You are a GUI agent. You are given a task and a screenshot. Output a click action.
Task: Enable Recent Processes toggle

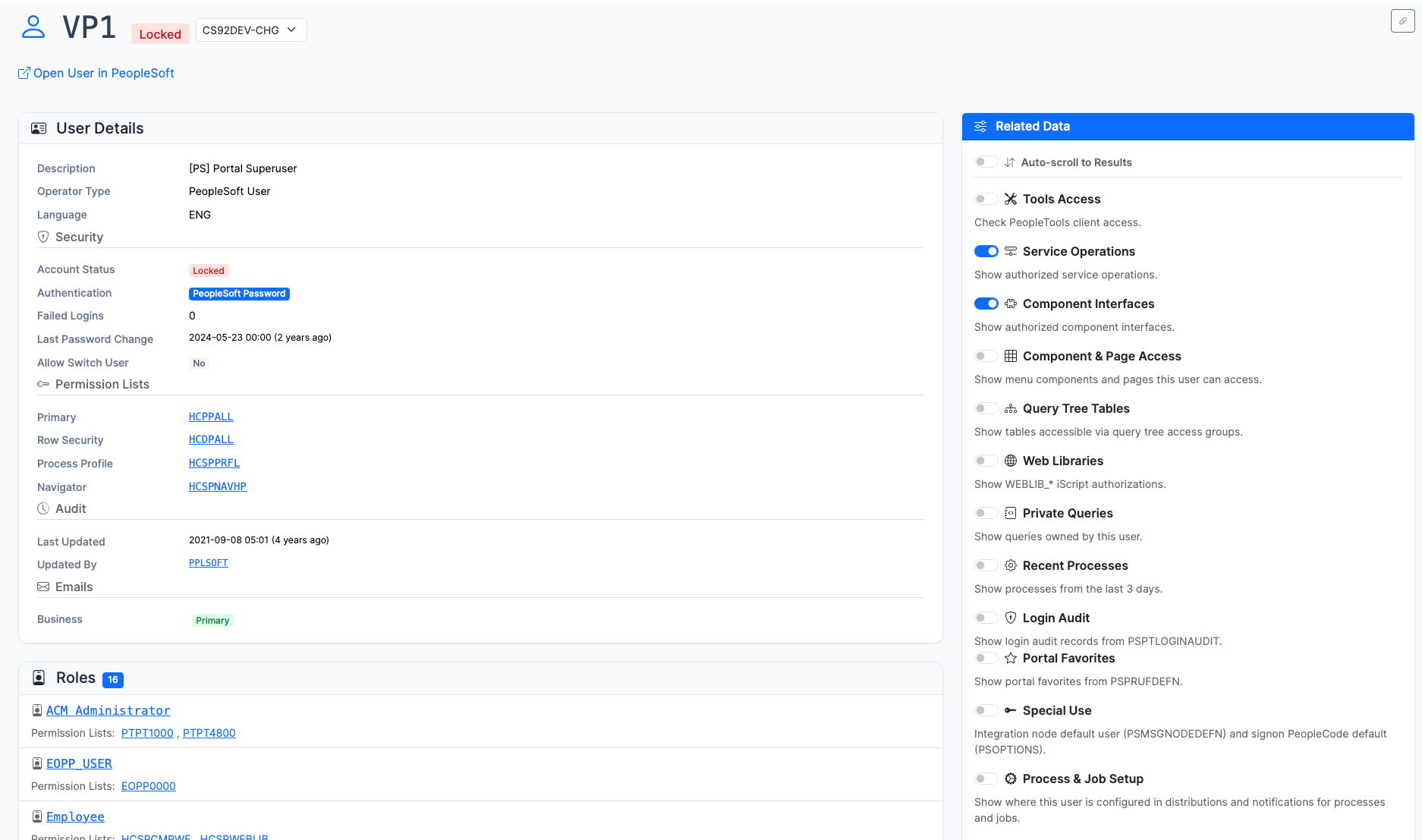986,565
